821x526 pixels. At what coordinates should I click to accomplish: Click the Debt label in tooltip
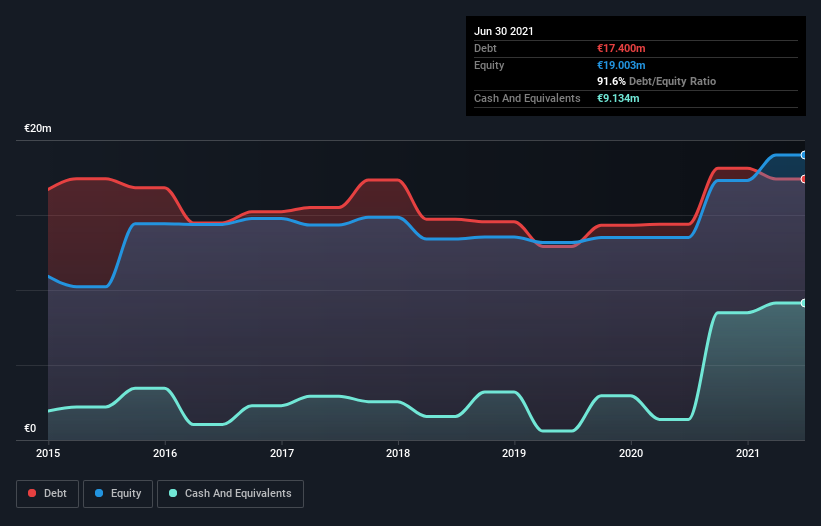[x=485, y=48]
